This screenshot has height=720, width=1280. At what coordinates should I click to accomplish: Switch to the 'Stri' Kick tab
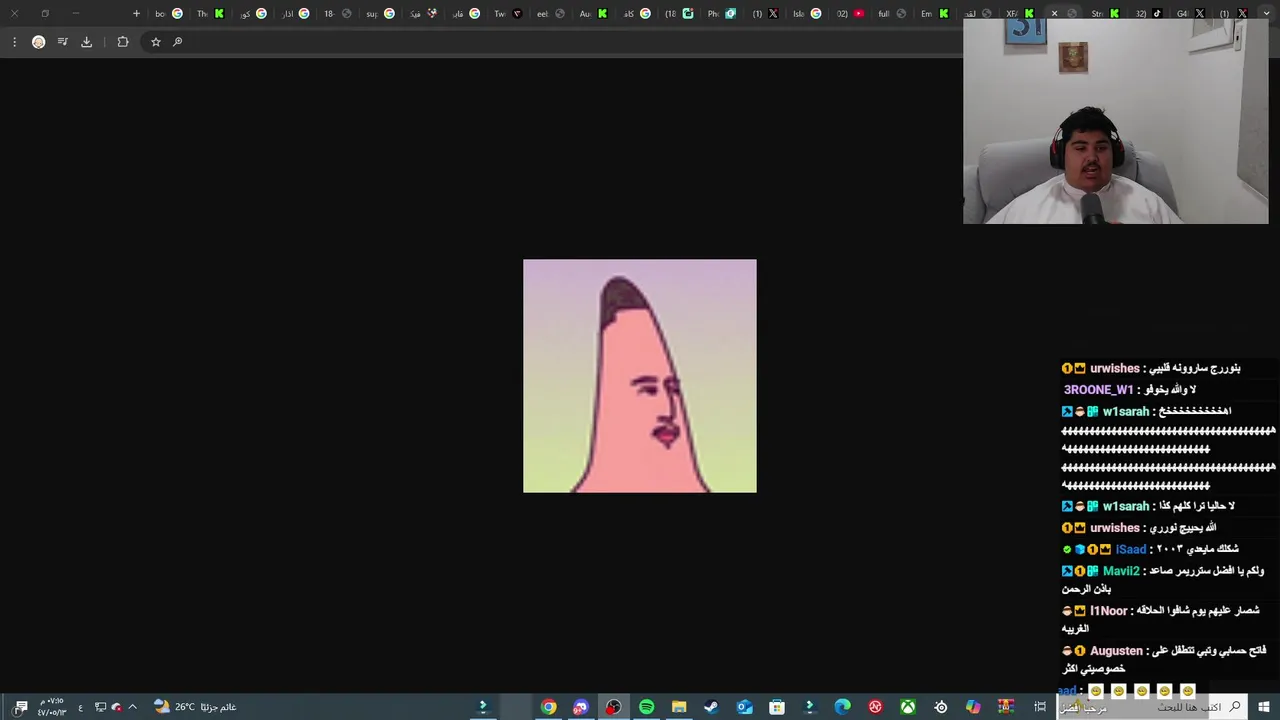tap(1104, 14)
